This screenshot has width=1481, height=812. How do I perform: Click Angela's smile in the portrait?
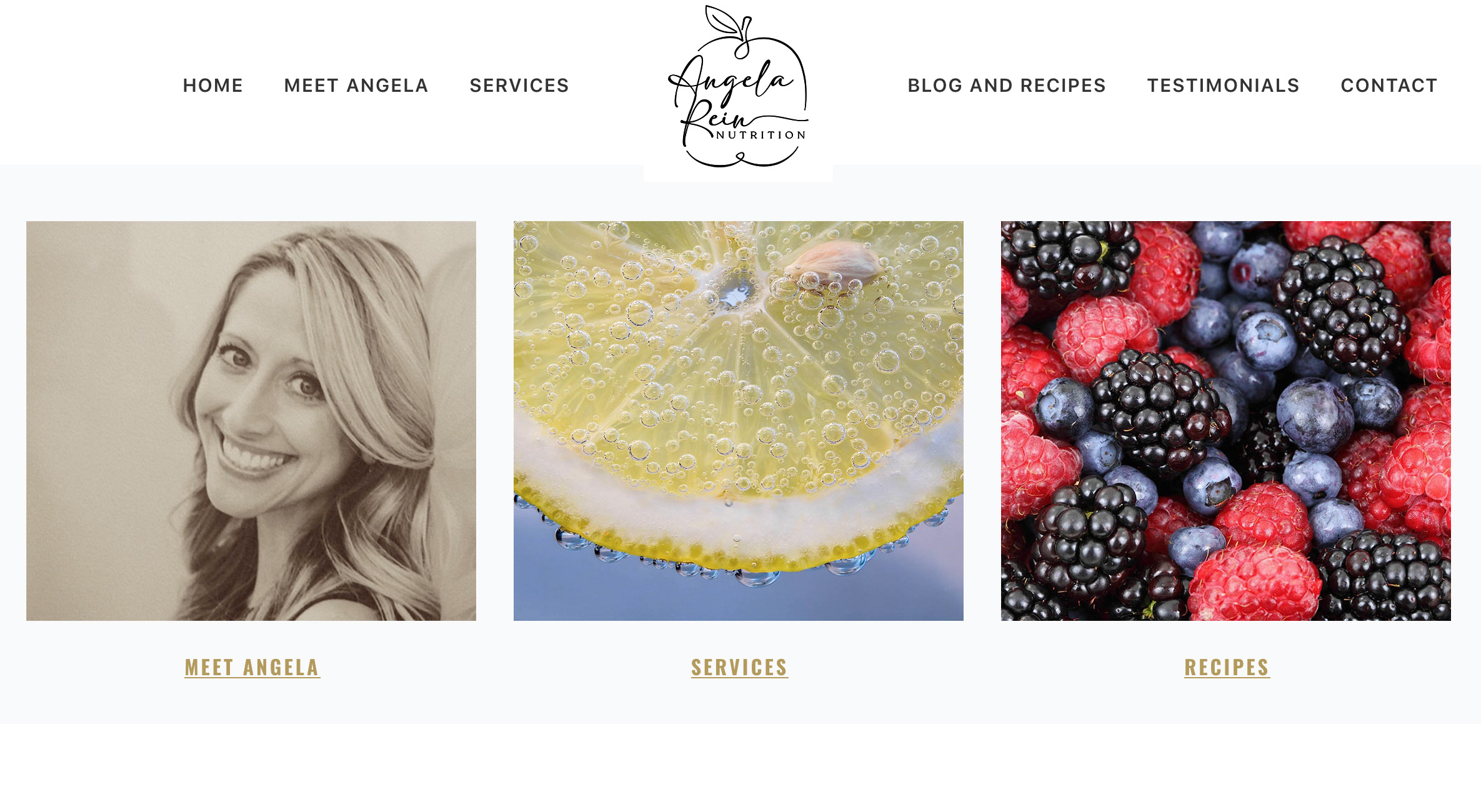257,455
